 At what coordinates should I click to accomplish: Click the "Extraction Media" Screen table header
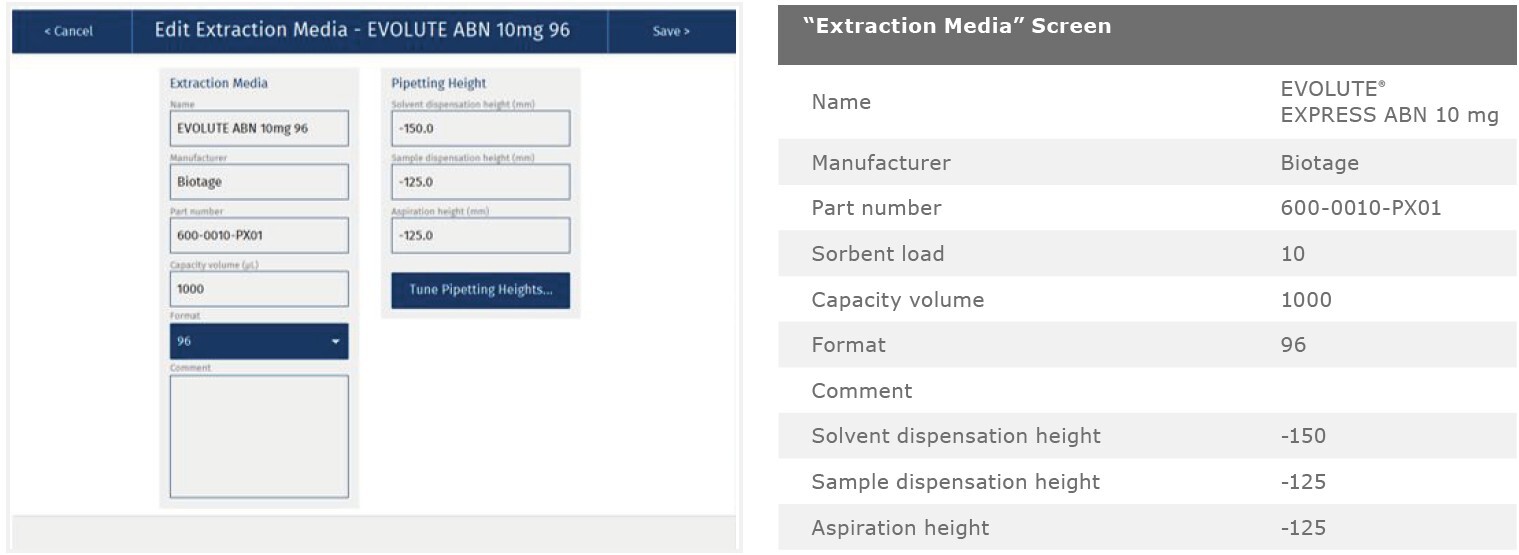click(x=957, y=26)
